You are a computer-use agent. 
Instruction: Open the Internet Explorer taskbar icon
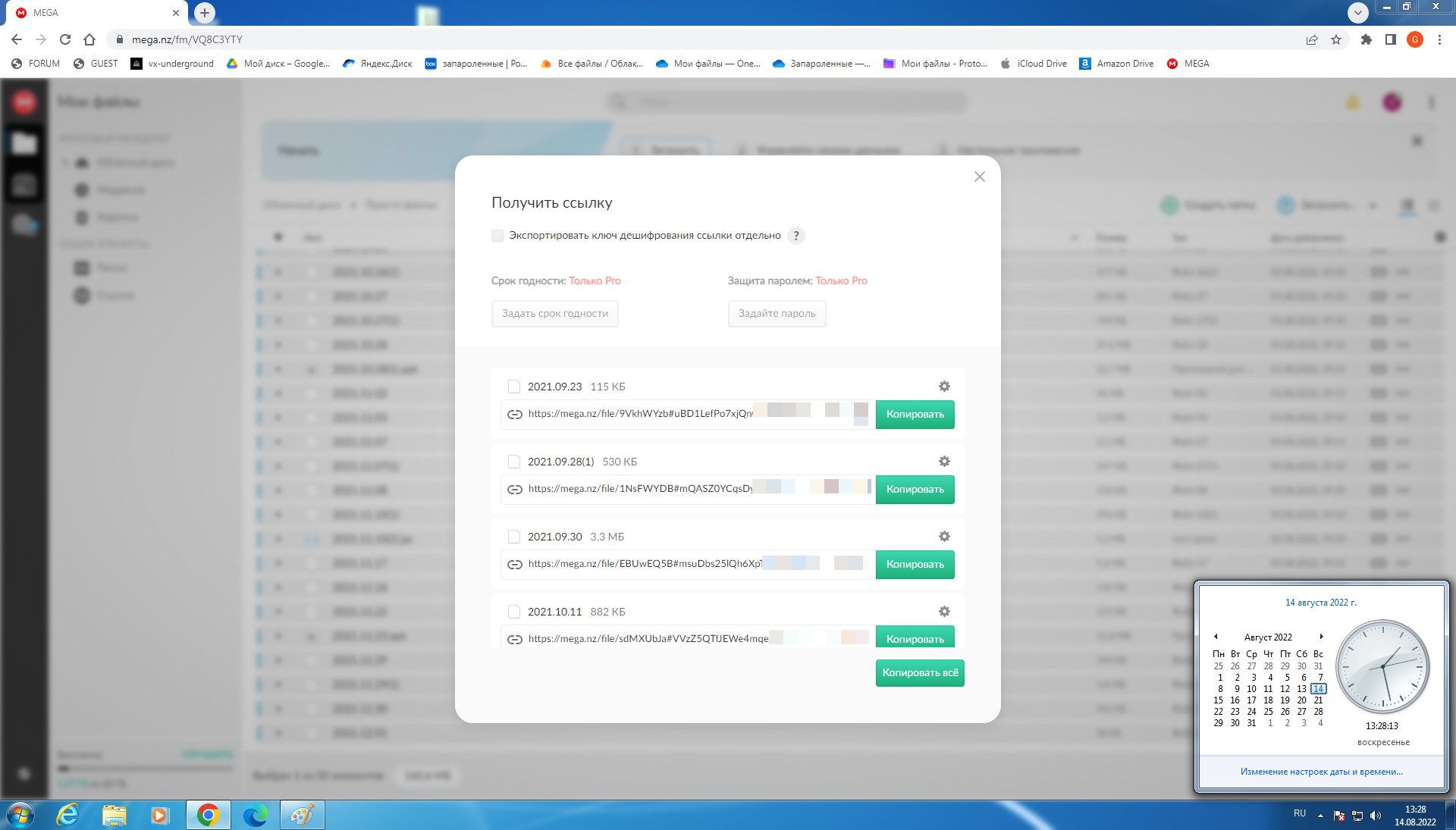(x=68, y=815)
